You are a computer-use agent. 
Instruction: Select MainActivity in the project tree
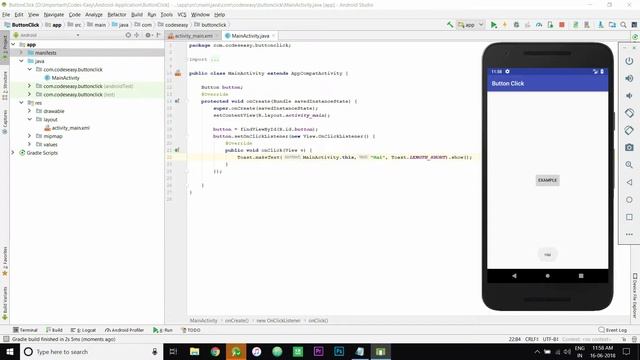click(62, 78)
